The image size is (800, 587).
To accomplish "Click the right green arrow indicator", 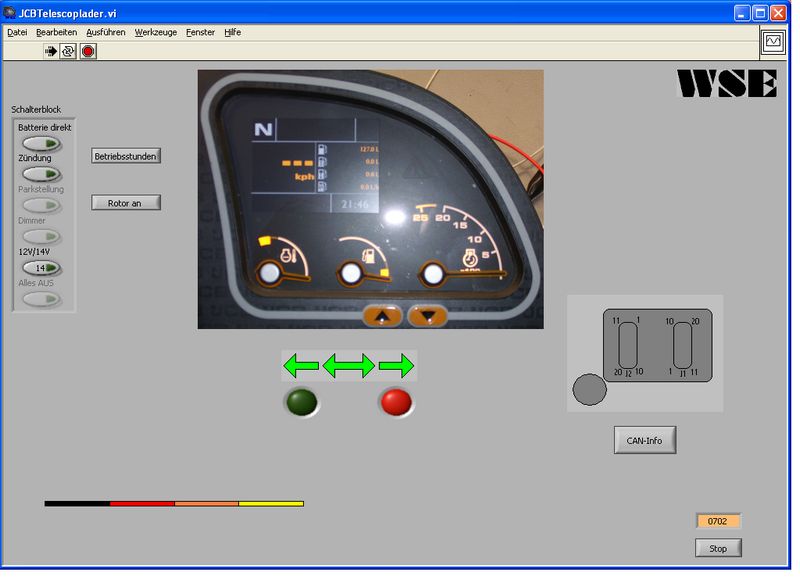I will coord(396,366).
